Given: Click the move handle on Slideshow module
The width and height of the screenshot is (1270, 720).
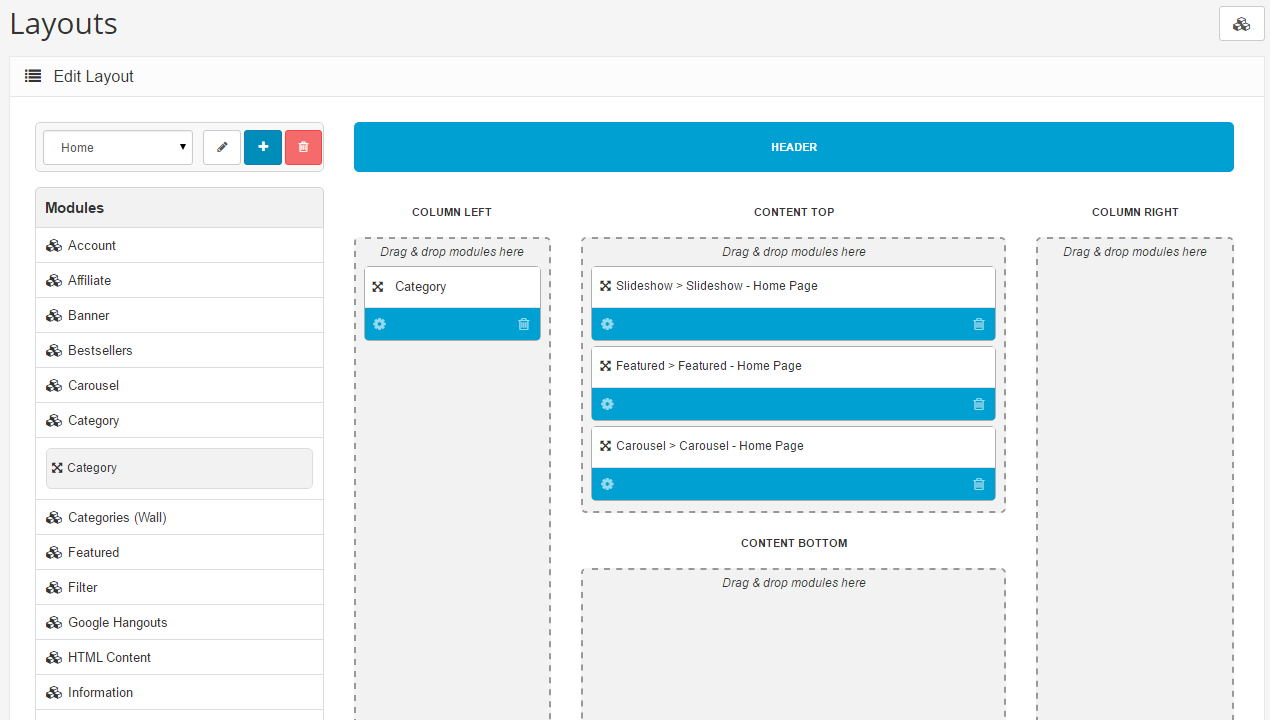Looking at the screenshot, I should (603, 285).
